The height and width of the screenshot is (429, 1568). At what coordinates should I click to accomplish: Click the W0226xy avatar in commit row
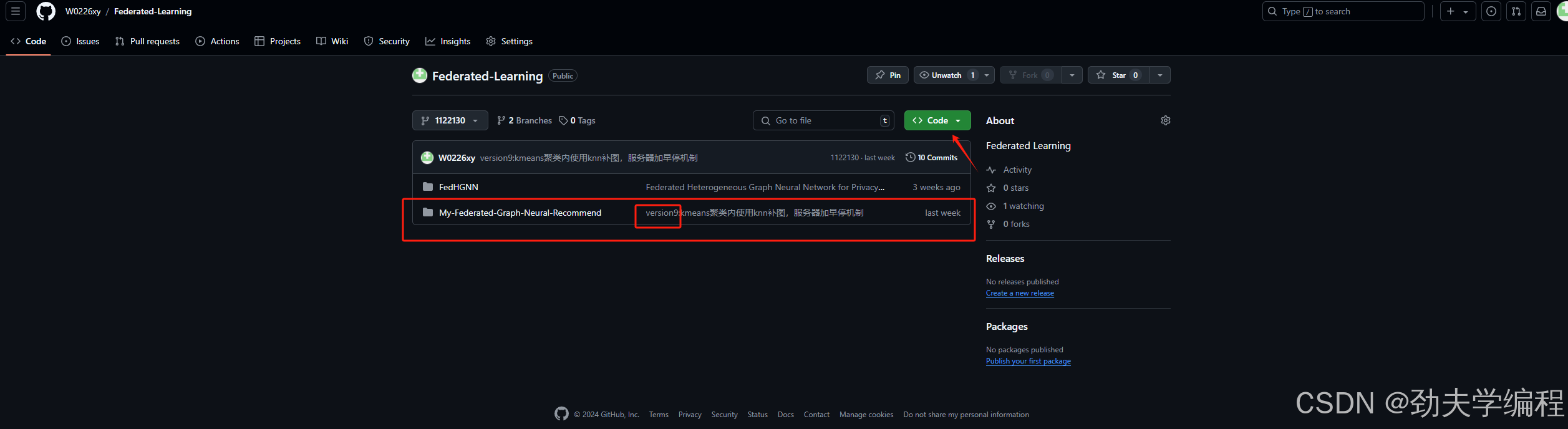(427, 158)
